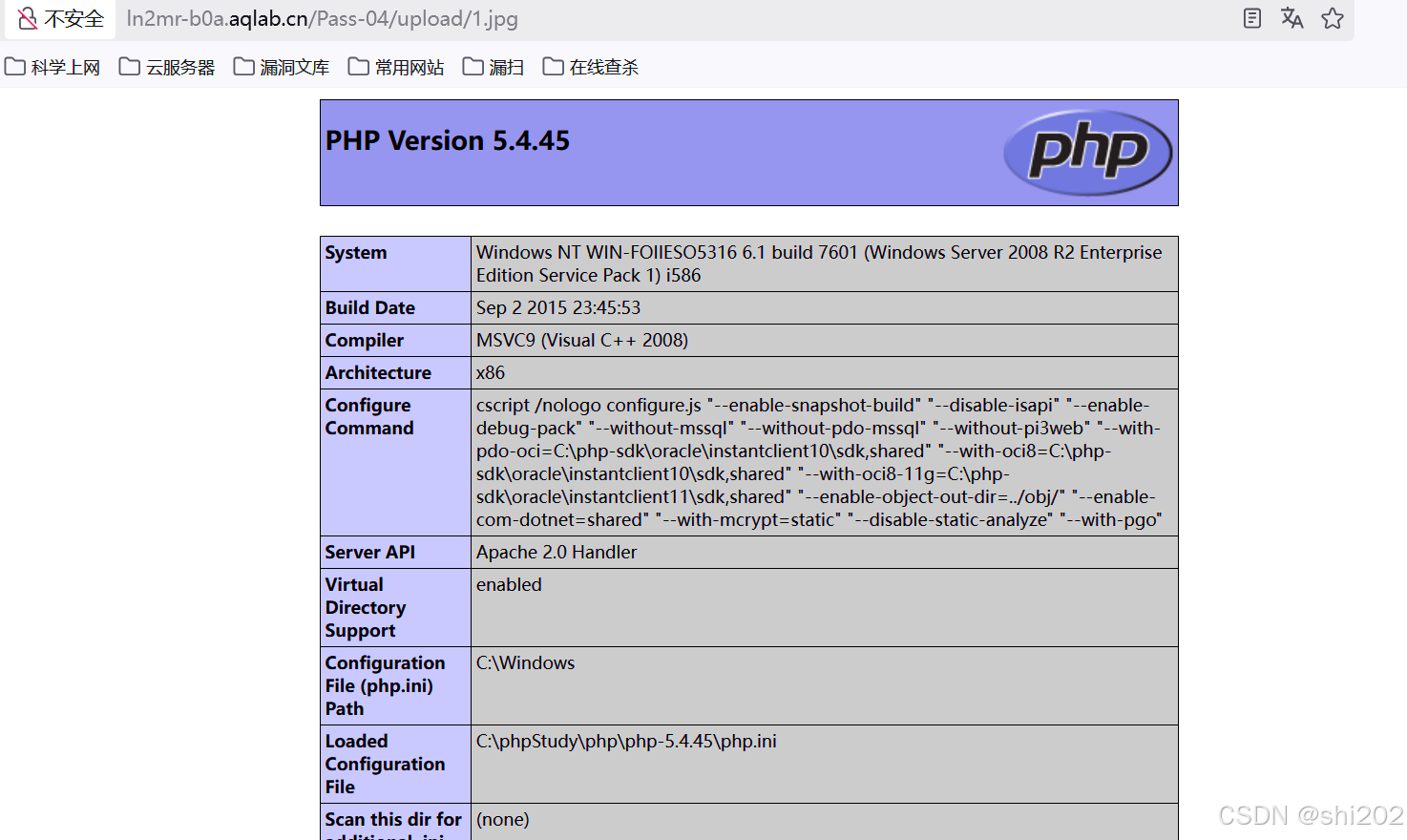Click the MSVC9 (Visual C++ 2008) value
Screen dimensions: 1407x840
[x=582, y=340]
